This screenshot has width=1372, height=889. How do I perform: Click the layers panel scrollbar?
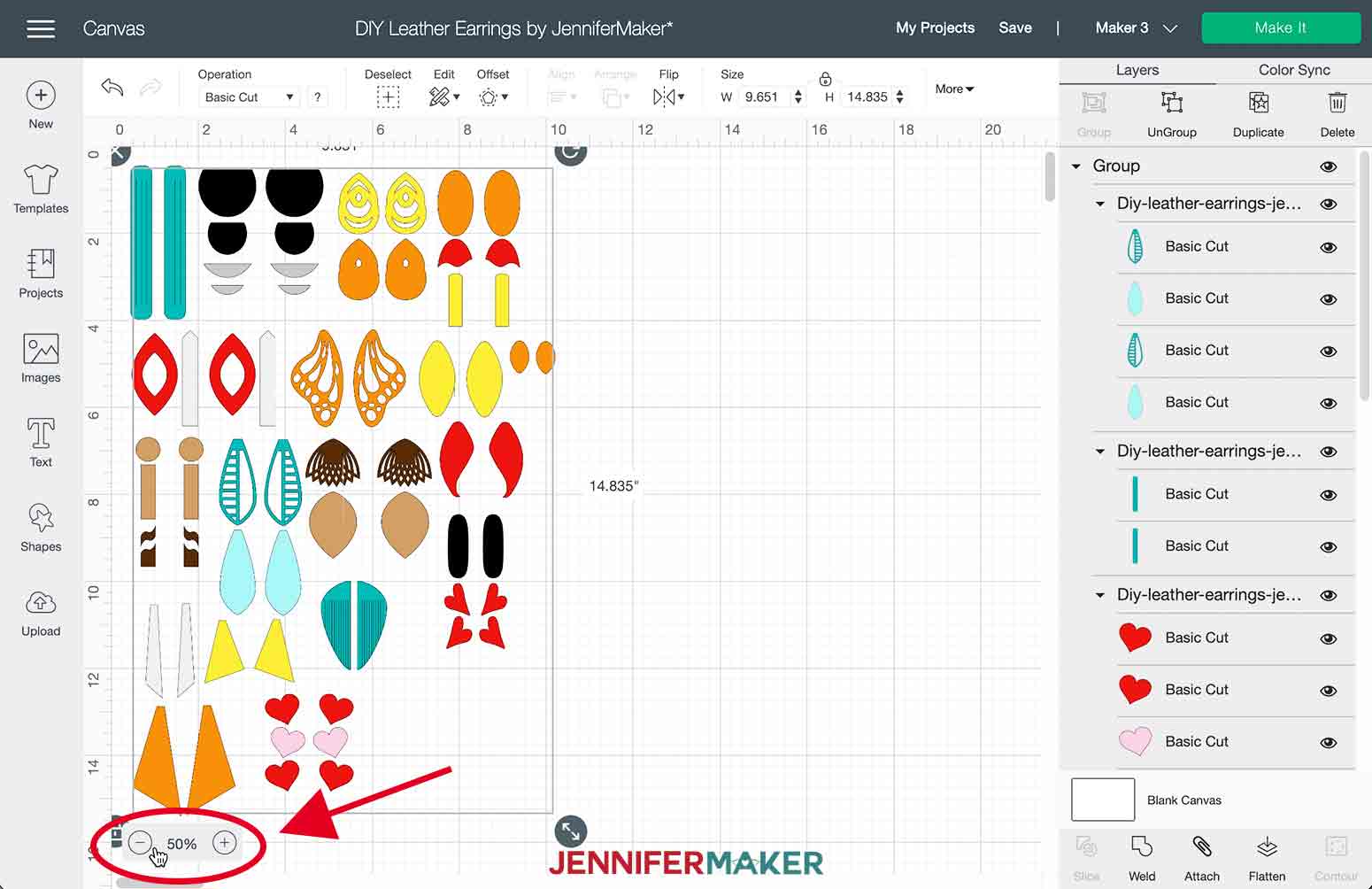pyautogui.click(x=1365, y=274)
